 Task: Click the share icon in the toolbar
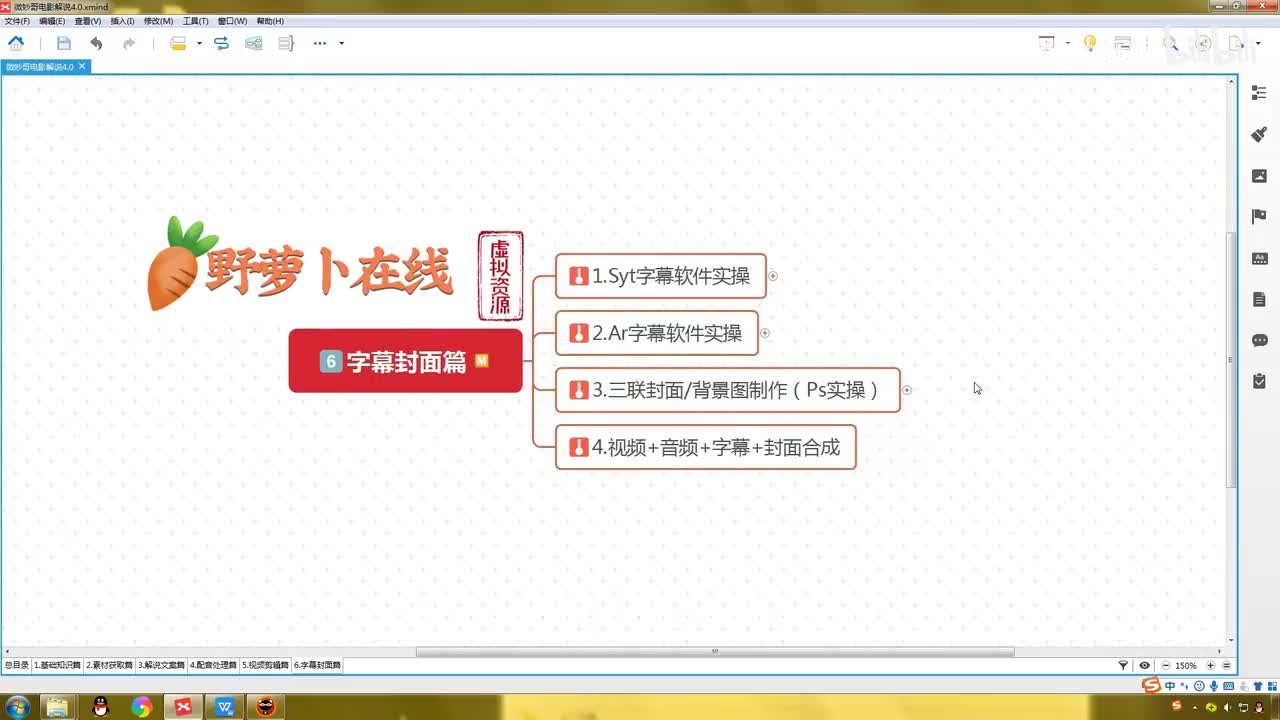(1204, 43)
